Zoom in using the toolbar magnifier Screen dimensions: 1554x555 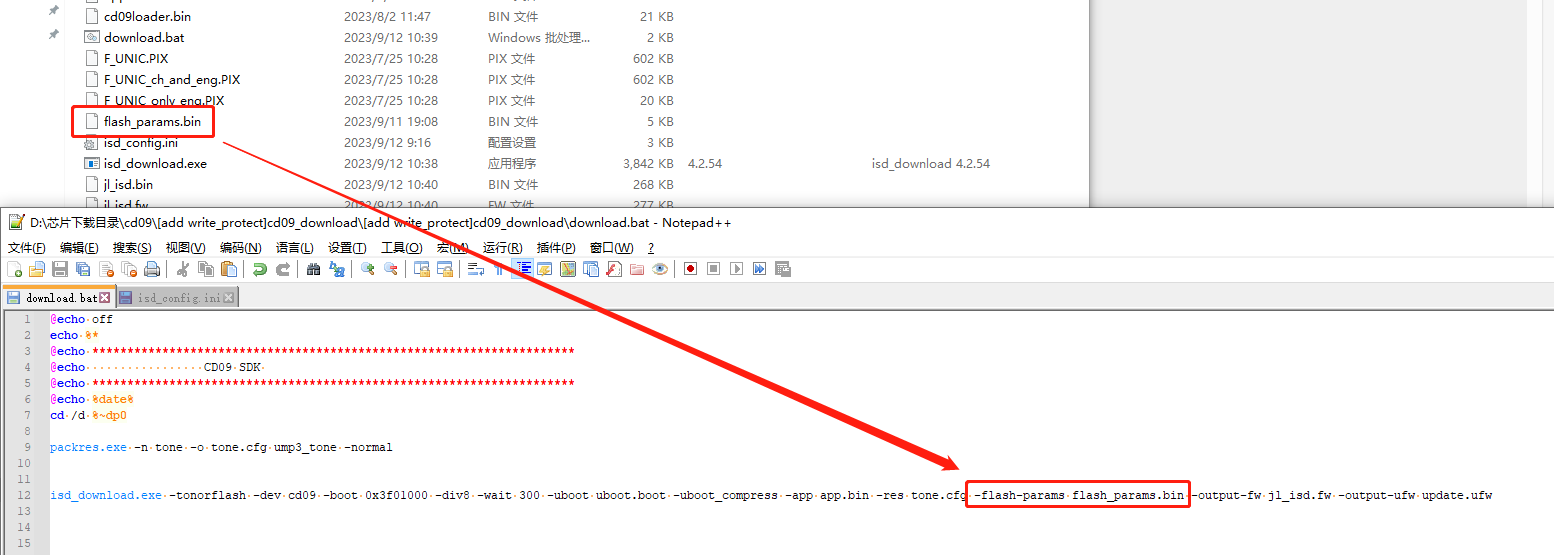(x=368, y=269)
